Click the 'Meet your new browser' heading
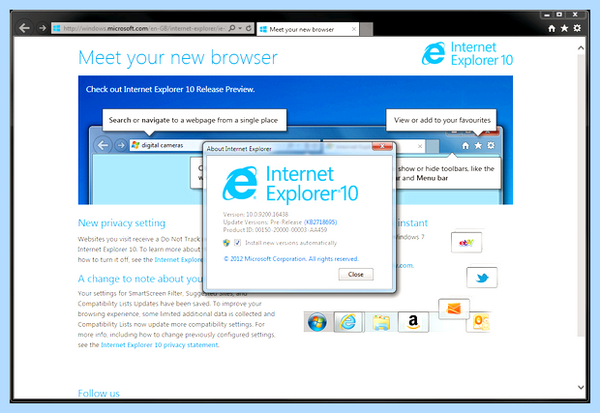600x413 pixels. [178, 58]
